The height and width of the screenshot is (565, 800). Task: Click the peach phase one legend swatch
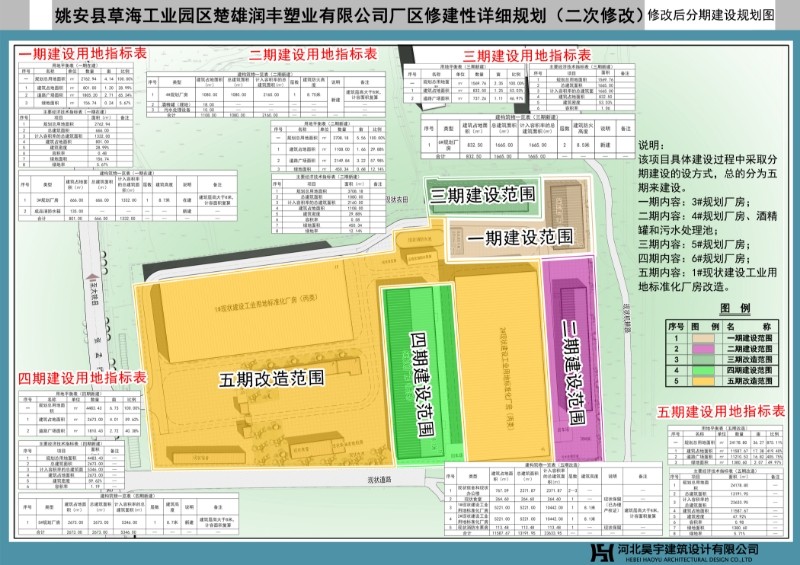tap(703, 338)
